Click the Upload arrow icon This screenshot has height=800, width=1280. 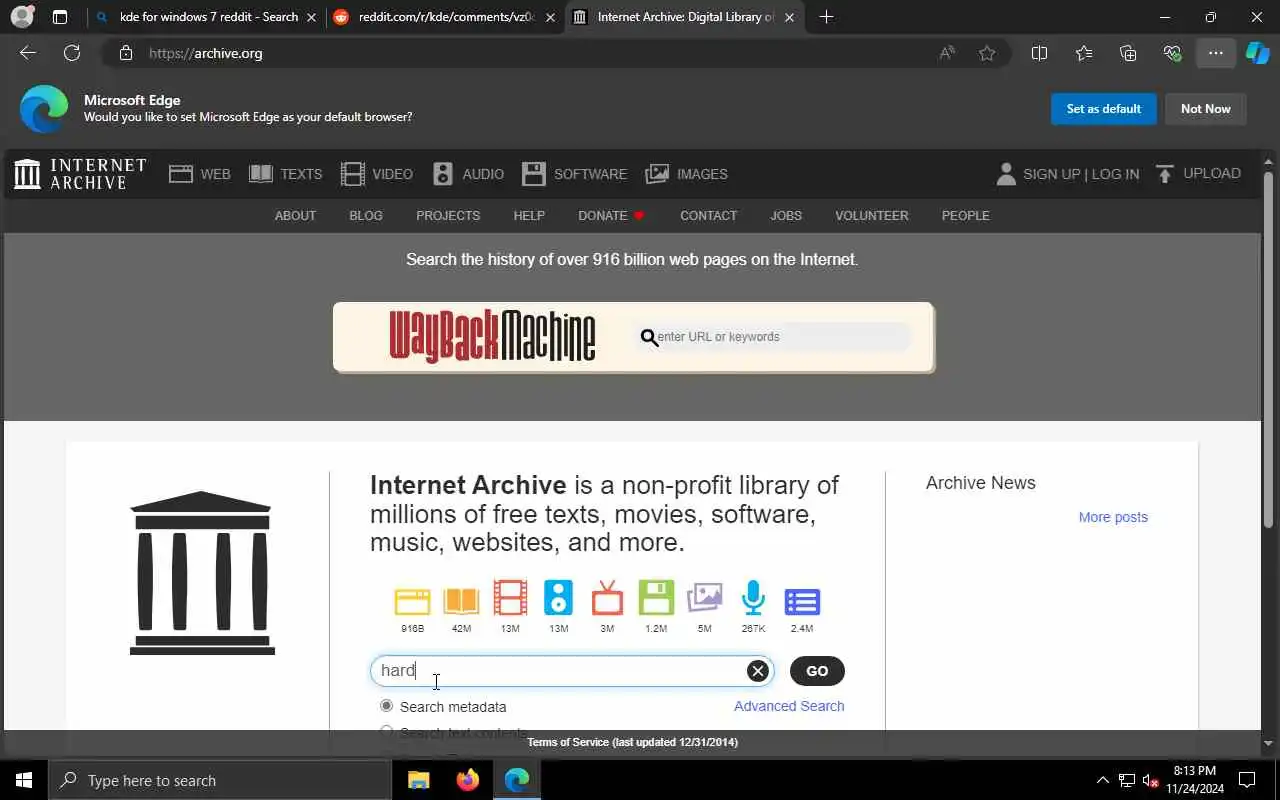pyautogui.click(x=1165, y=174)
